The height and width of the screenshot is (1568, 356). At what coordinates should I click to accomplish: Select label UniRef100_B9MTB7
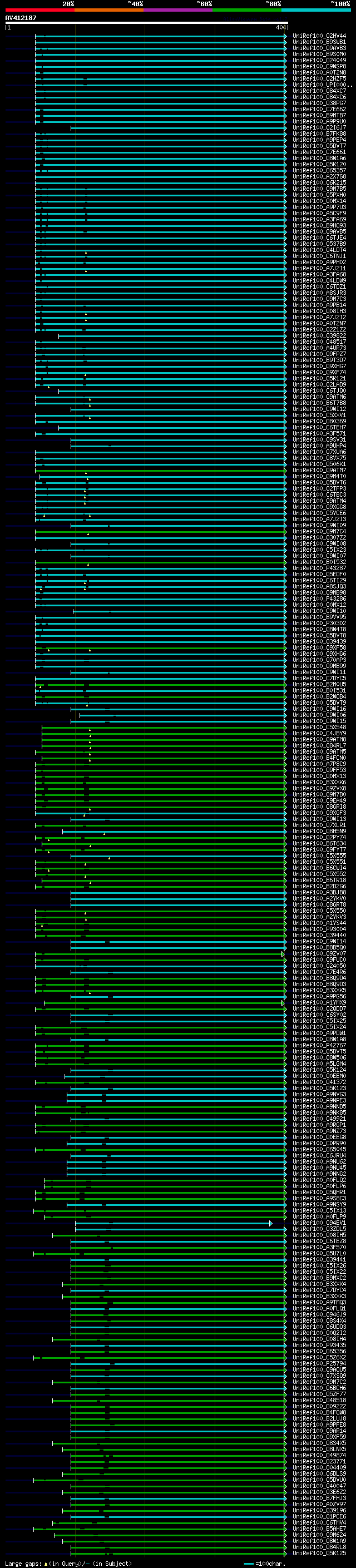click(x=319, y=115)
